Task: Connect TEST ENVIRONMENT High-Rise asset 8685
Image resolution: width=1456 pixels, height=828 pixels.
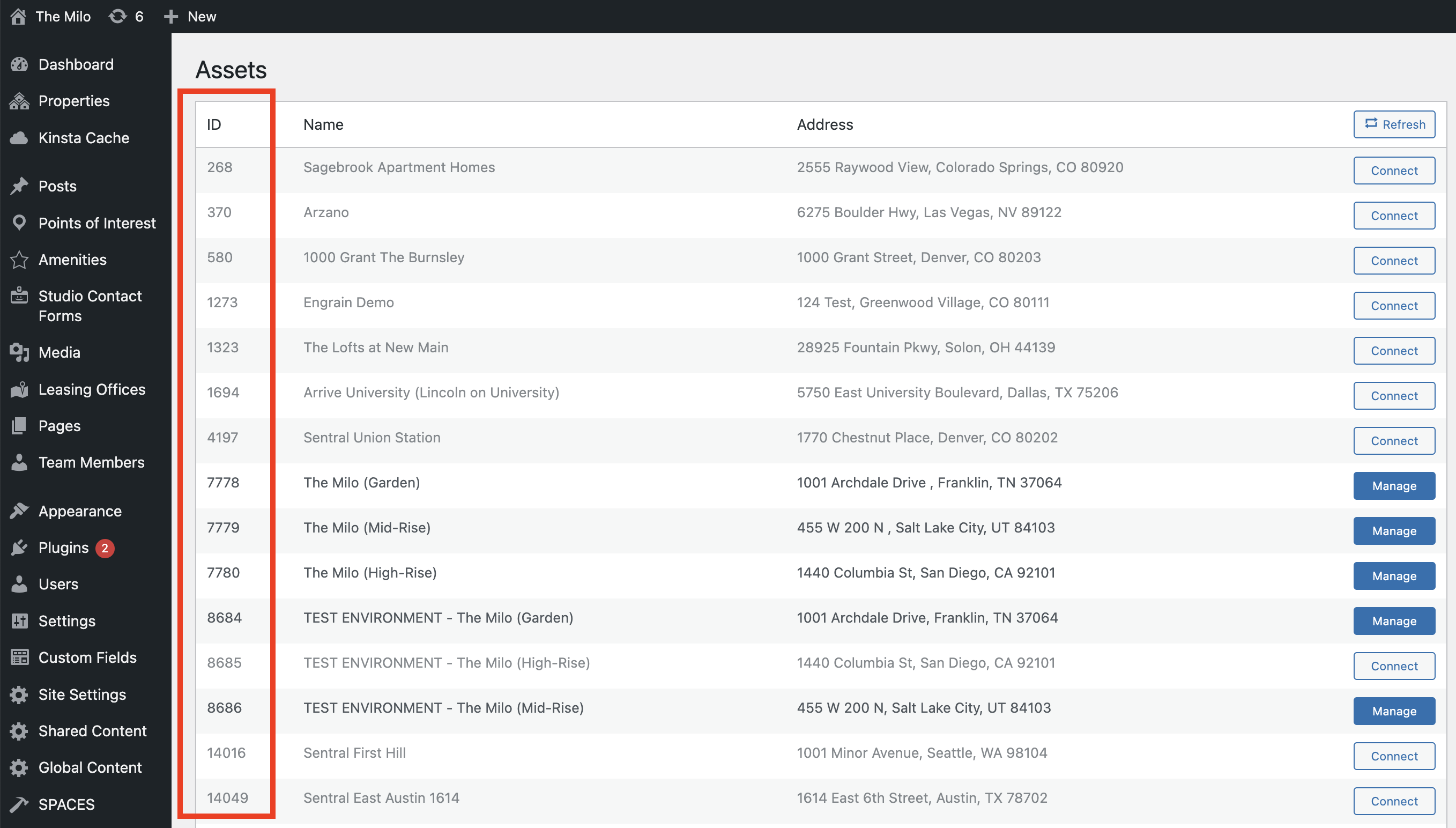Action: coord(1394,666)
